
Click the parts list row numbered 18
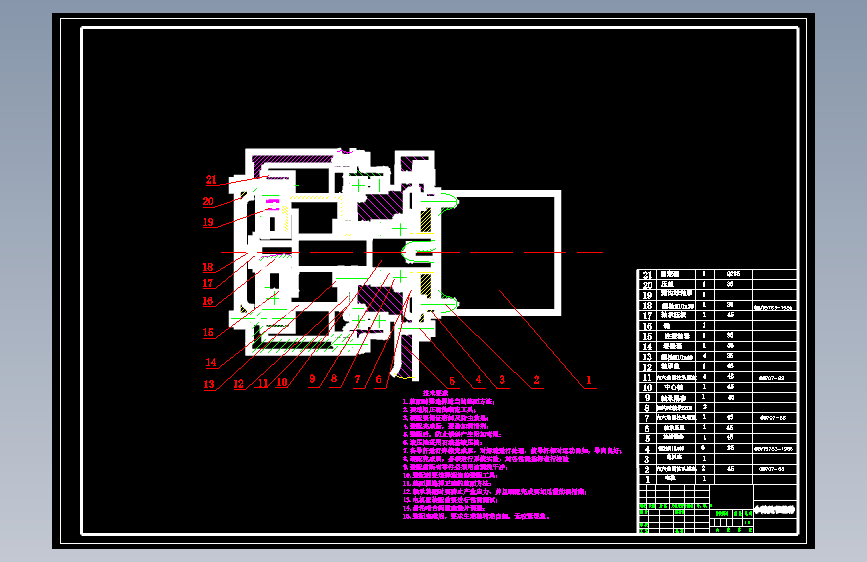(717, 305)
